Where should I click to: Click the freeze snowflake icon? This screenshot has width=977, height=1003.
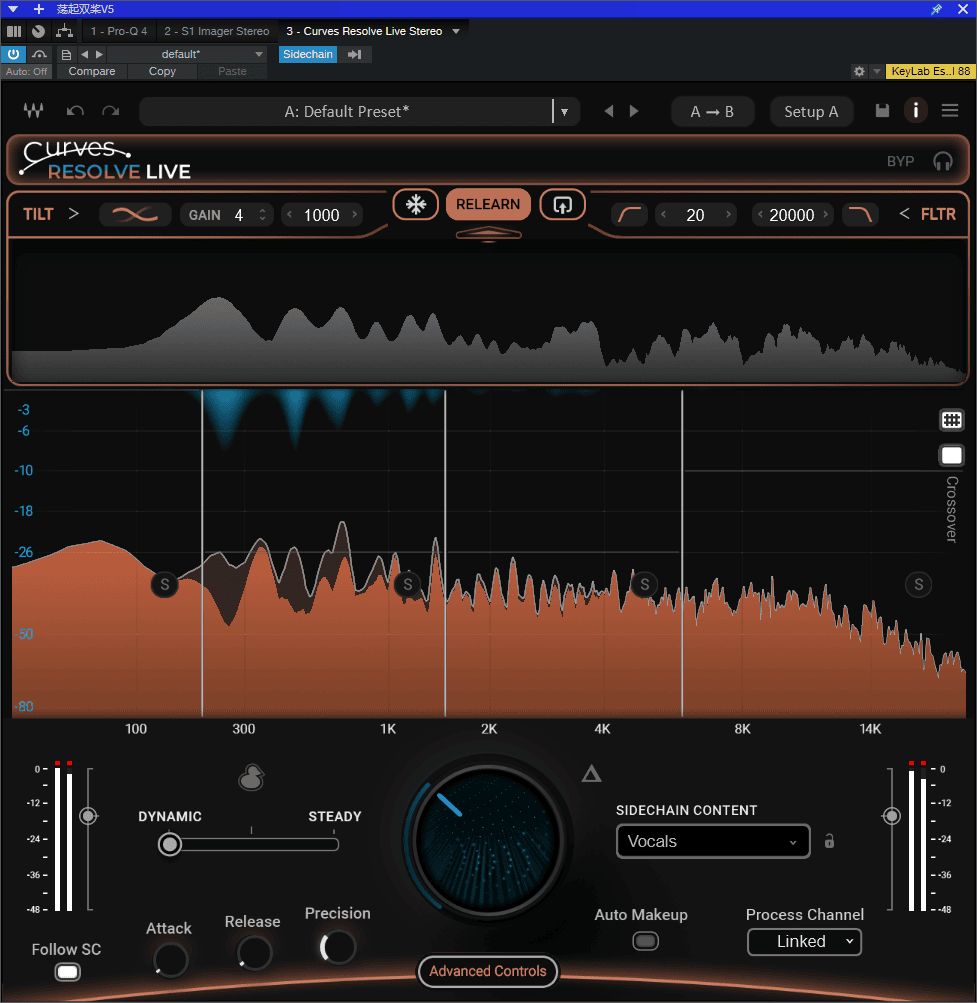pos(415,205)
